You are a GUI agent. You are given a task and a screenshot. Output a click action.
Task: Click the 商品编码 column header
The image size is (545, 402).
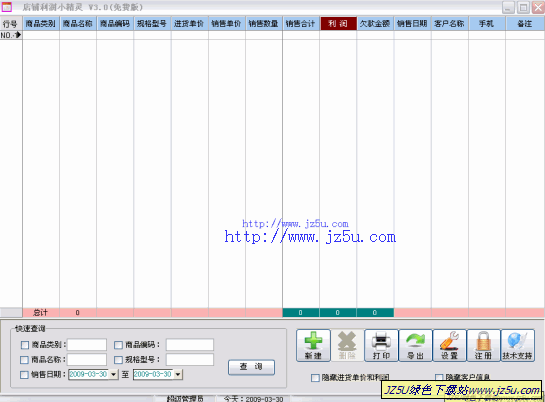click(115, 24)
